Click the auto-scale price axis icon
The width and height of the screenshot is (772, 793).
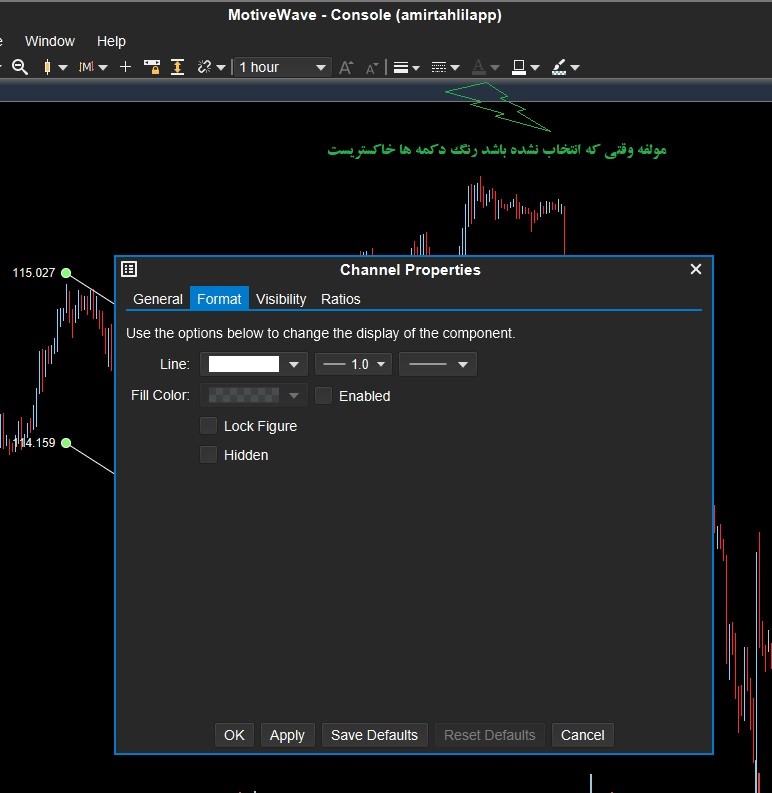(x=177, y=67)
